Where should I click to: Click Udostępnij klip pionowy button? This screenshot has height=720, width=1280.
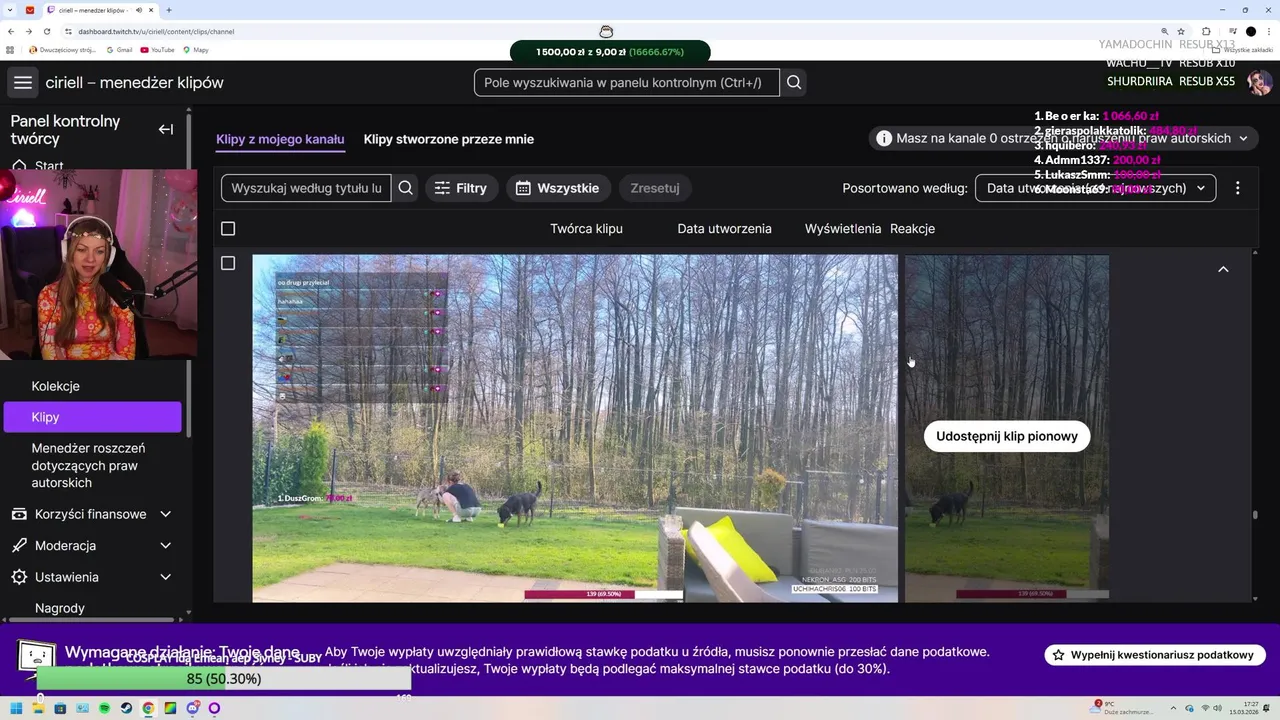coord(1007,436)
